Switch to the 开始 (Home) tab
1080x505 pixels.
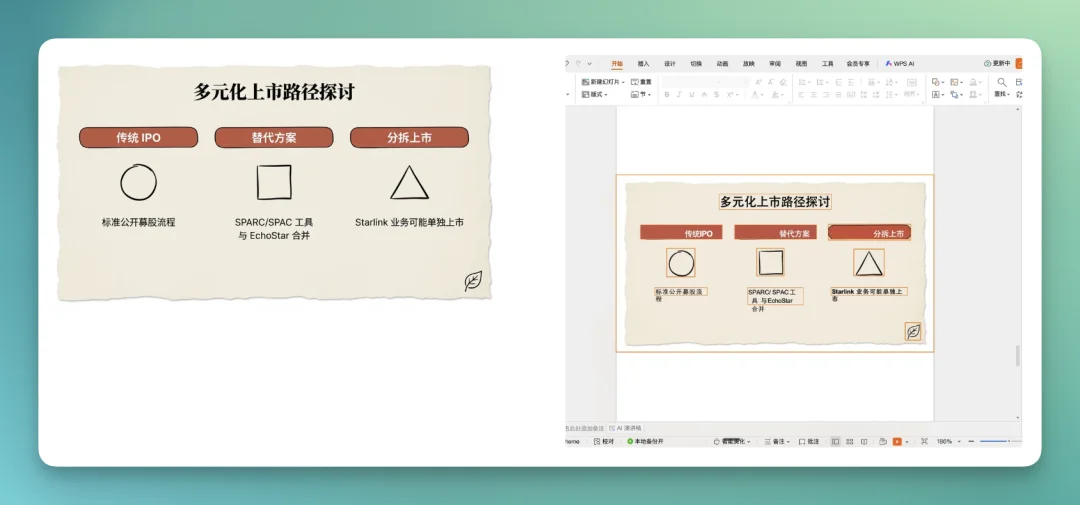(x=617, y=63)
